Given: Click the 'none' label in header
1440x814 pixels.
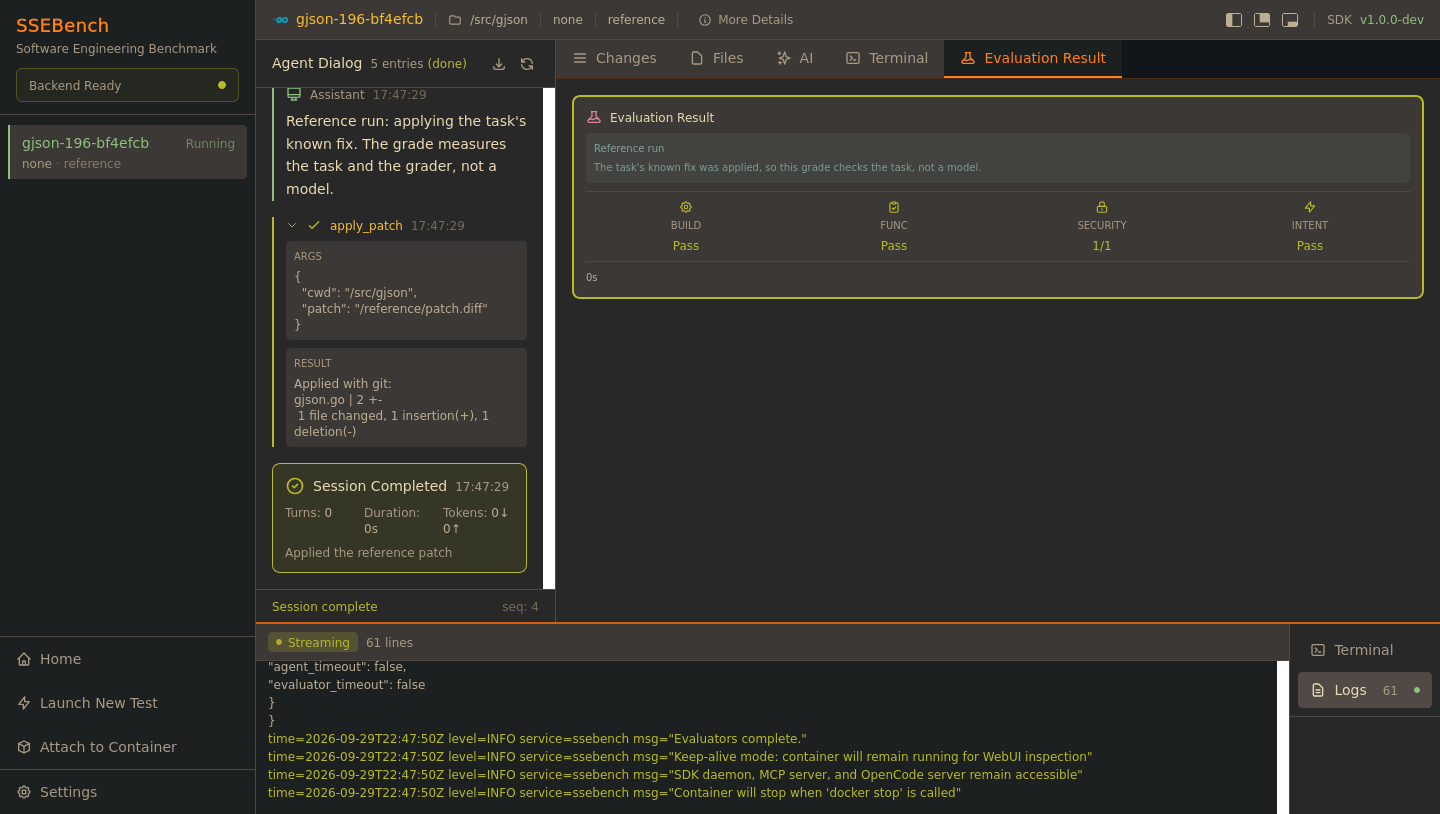Looking at the screenshot, I should 567,20.
